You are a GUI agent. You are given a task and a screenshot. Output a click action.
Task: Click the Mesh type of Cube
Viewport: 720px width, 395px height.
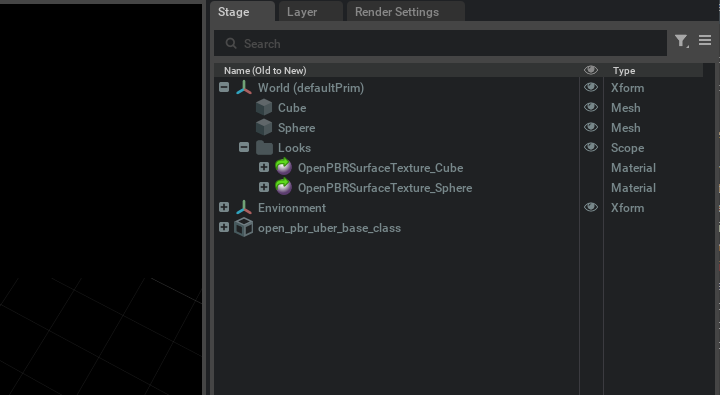(625, 108)
